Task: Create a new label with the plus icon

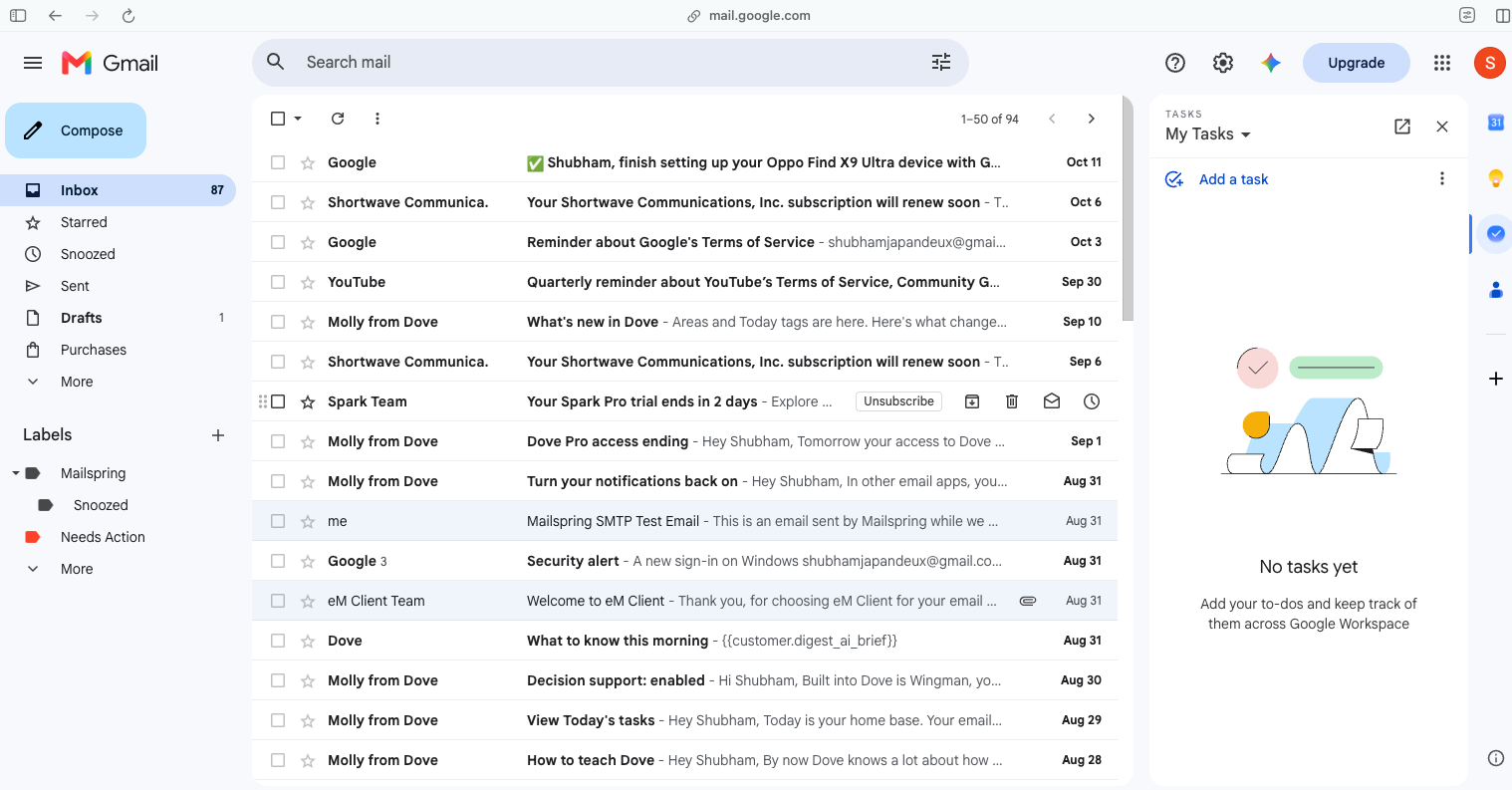Action: tap(218, 435)
